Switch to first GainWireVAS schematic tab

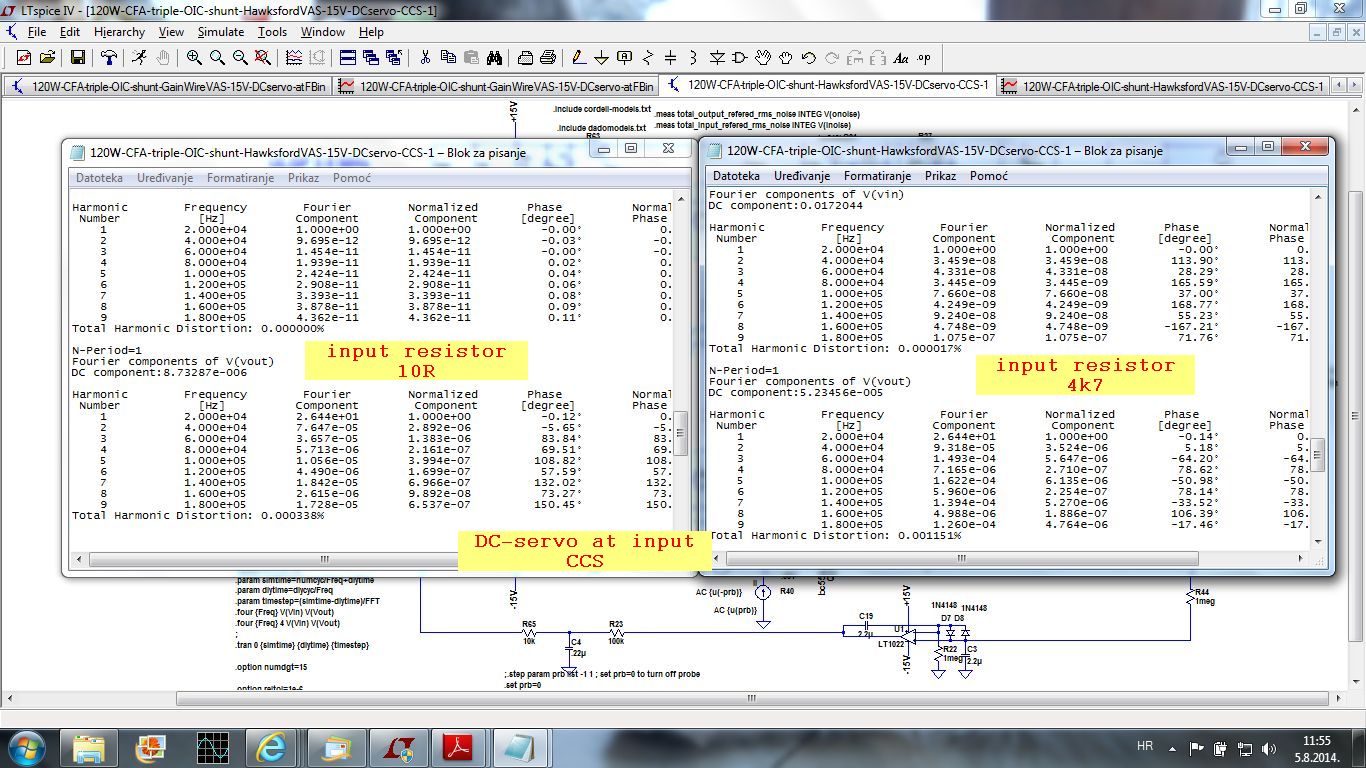166,86
